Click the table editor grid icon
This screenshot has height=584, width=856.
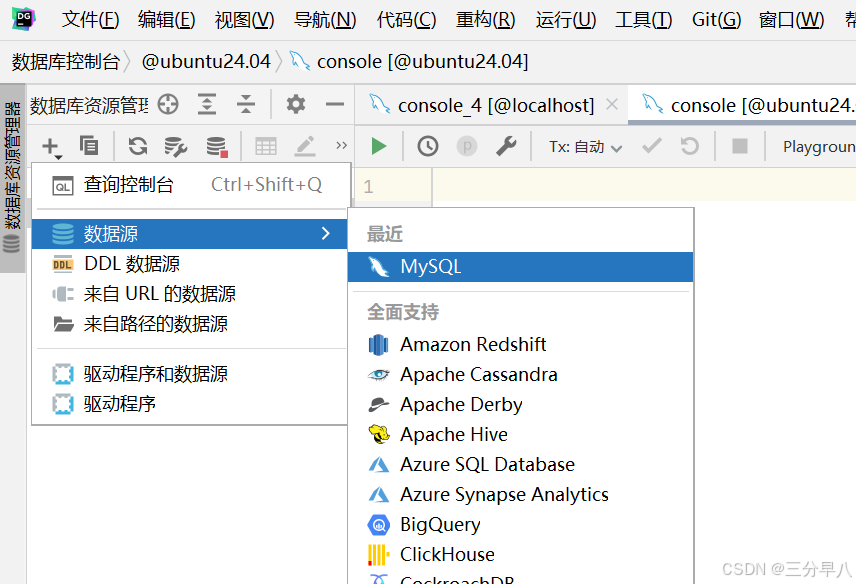pyautogui.click(x=266, y=146)
